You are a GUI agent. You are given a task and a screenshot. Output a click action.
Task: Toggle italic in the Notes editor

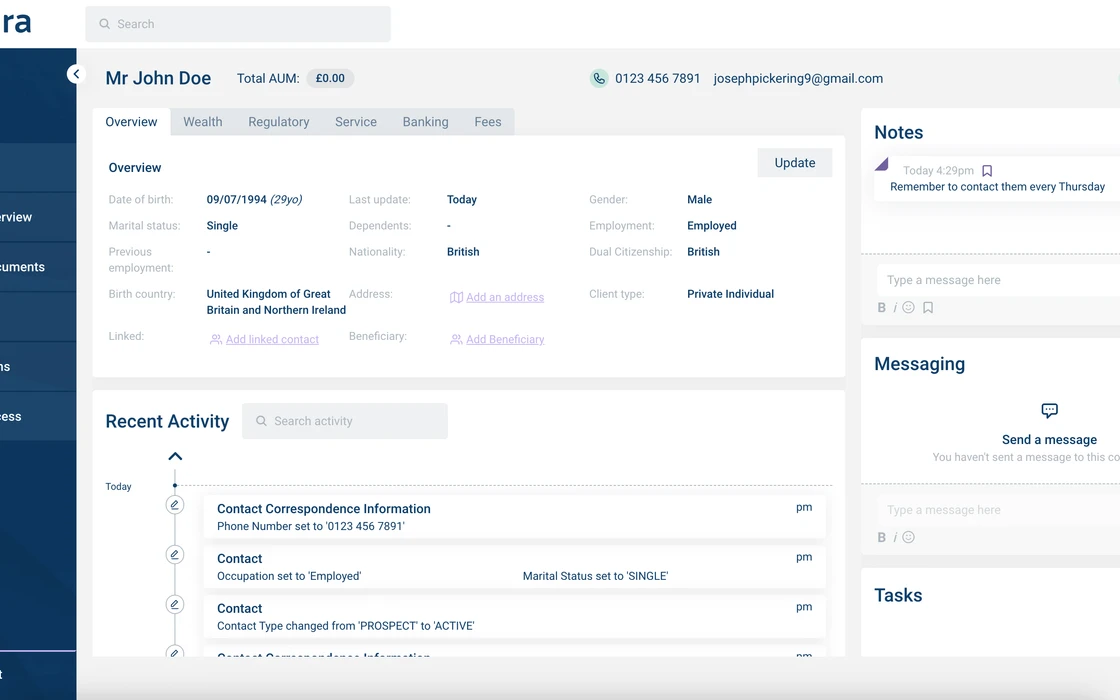pos(895,308)
